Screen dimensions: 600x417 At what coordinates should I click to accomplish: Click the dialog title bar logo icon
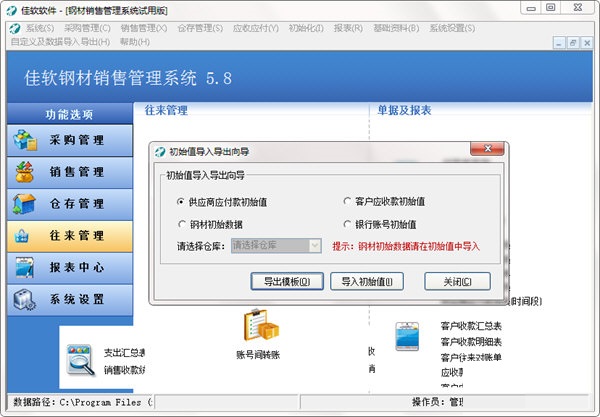click(160, 152)
